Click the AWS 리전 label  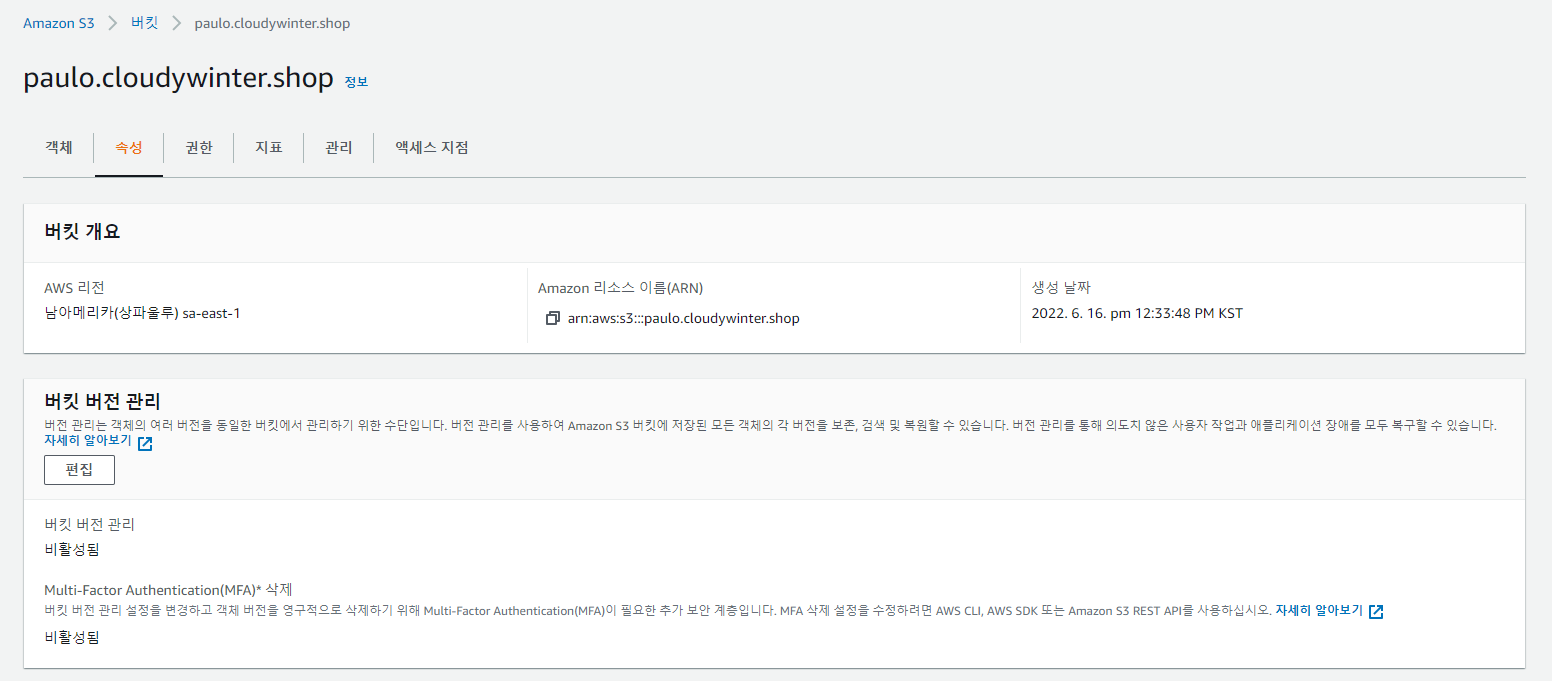74,288
